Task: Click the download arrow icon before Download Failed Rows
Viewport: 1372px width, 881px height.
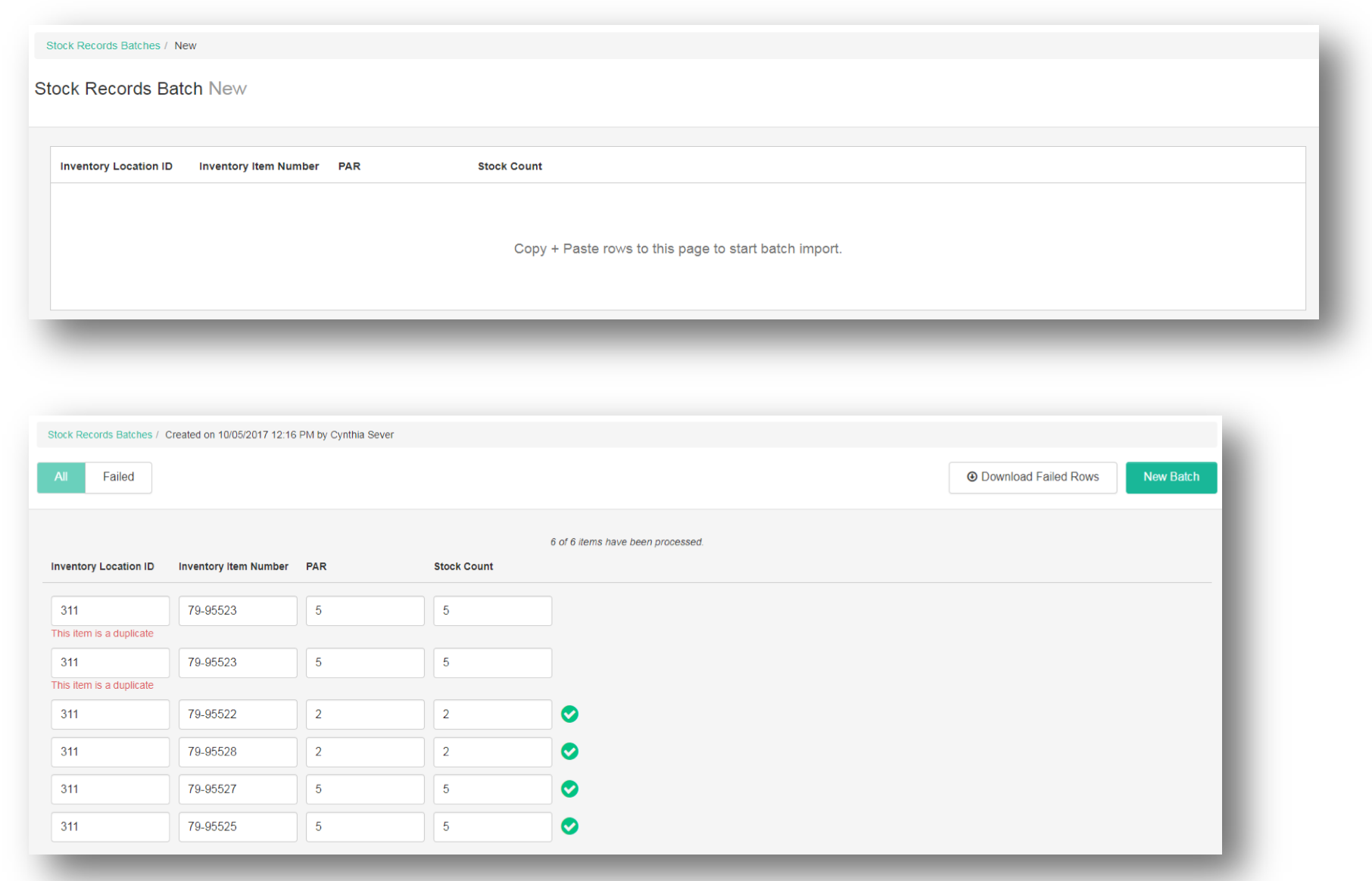Action: tap(971, 477)
